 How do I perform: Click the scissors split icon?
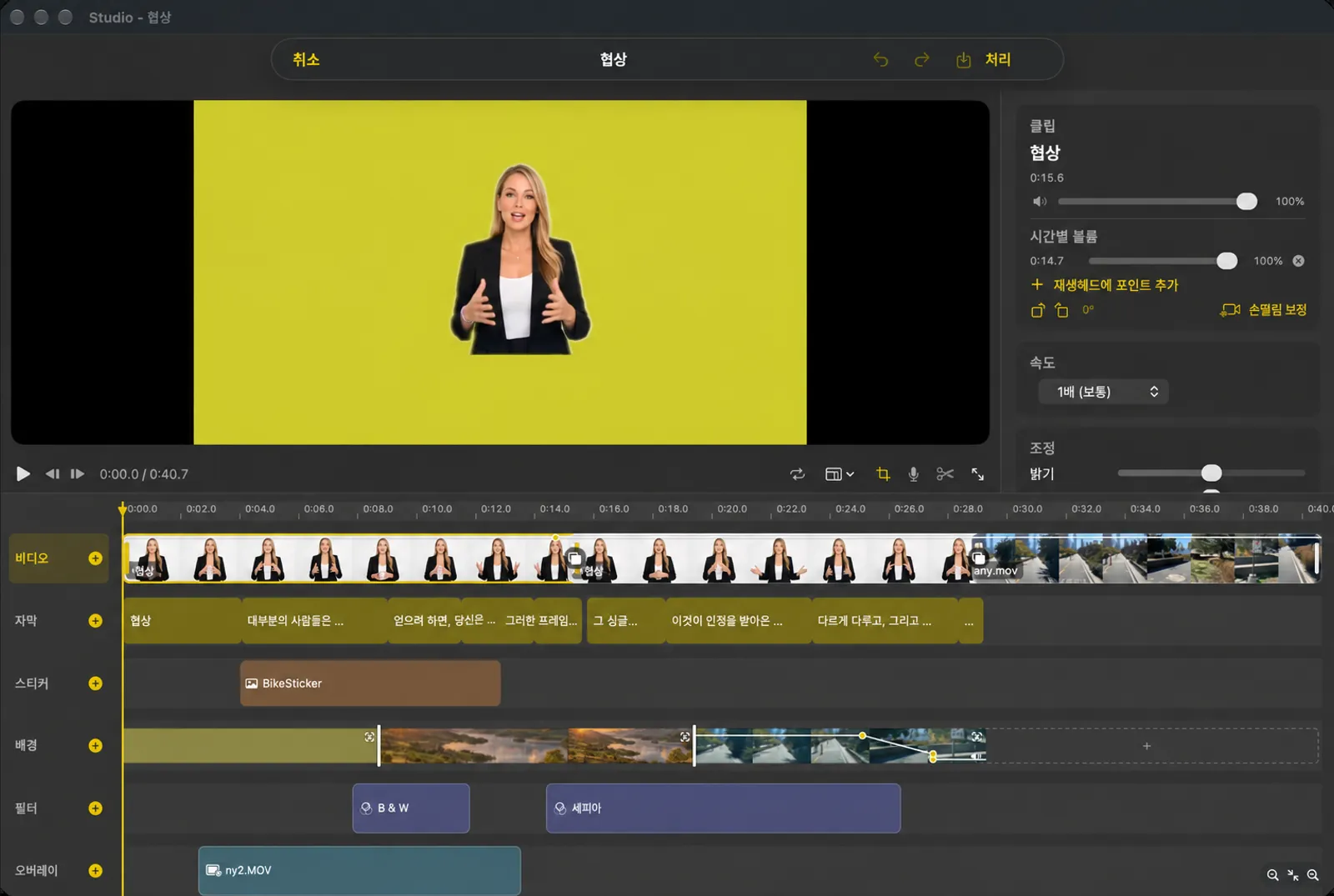pos(945,473)
